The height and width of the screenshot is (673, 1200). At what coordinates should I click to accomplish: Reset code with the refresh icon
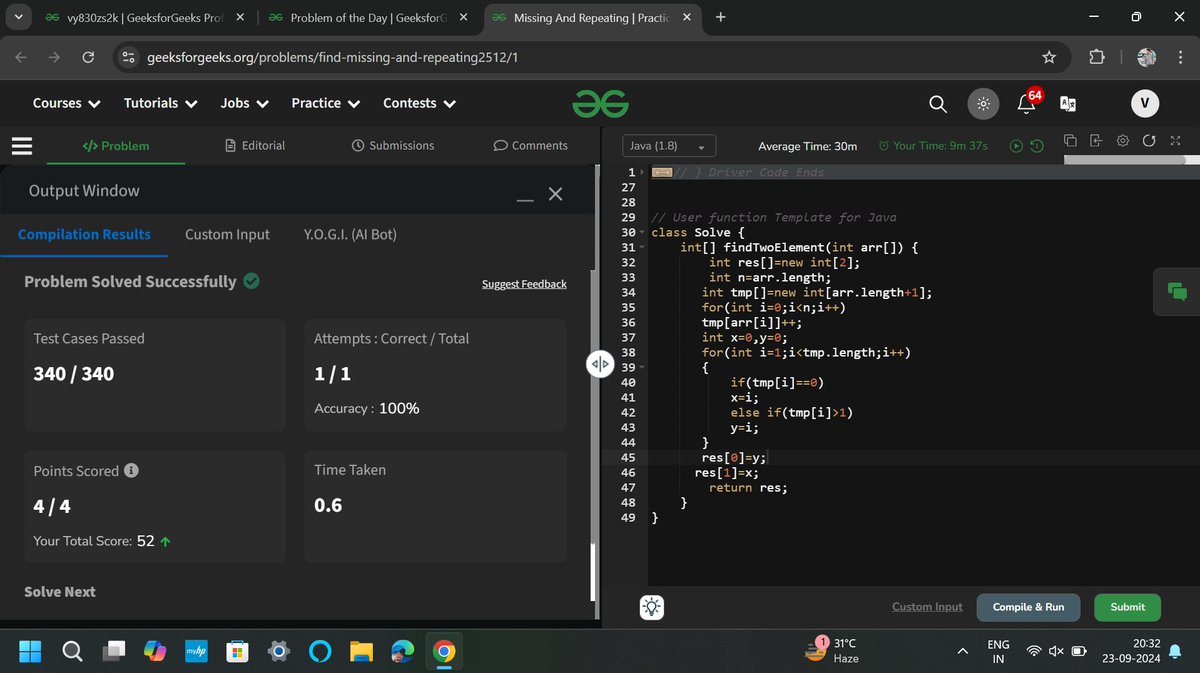pos(1149,141)
